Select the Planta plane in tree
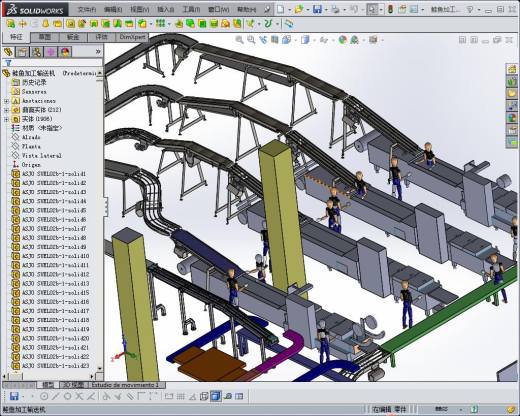 31,146
